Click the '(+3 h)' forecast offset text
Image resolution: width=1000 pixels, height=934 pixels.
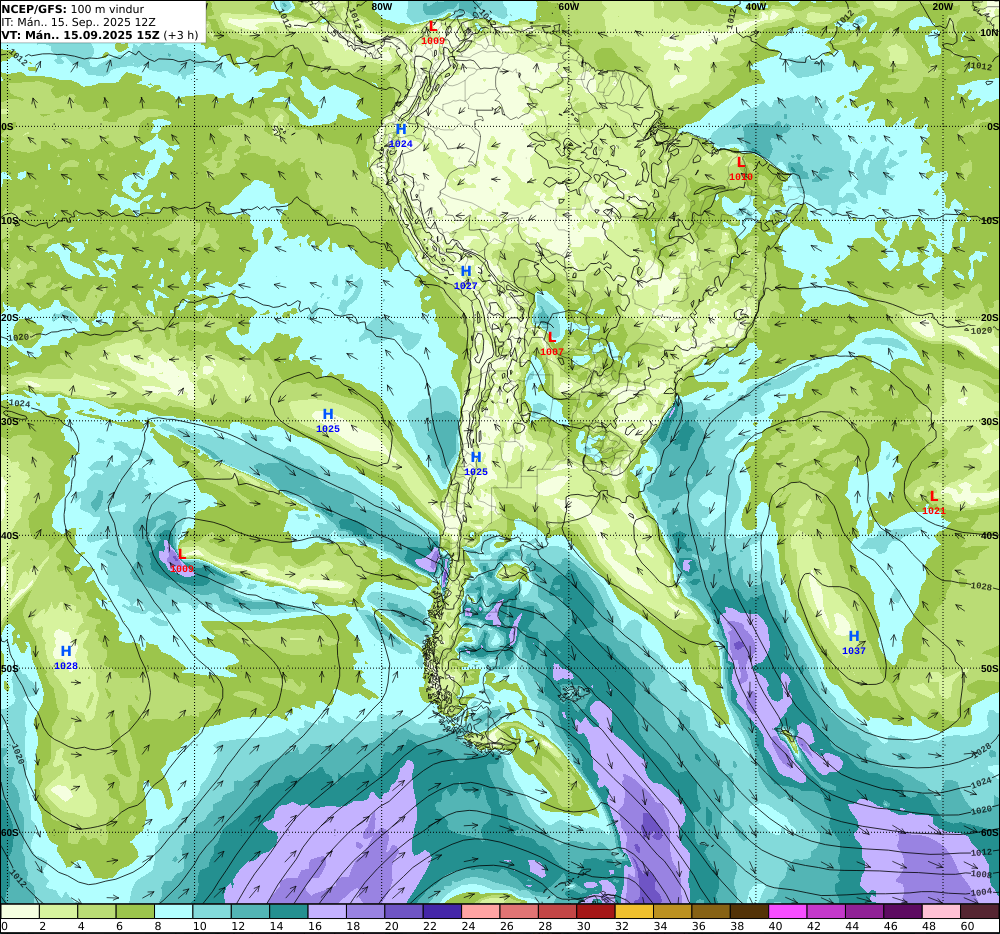pyautogui.click(x=180, y=34)
